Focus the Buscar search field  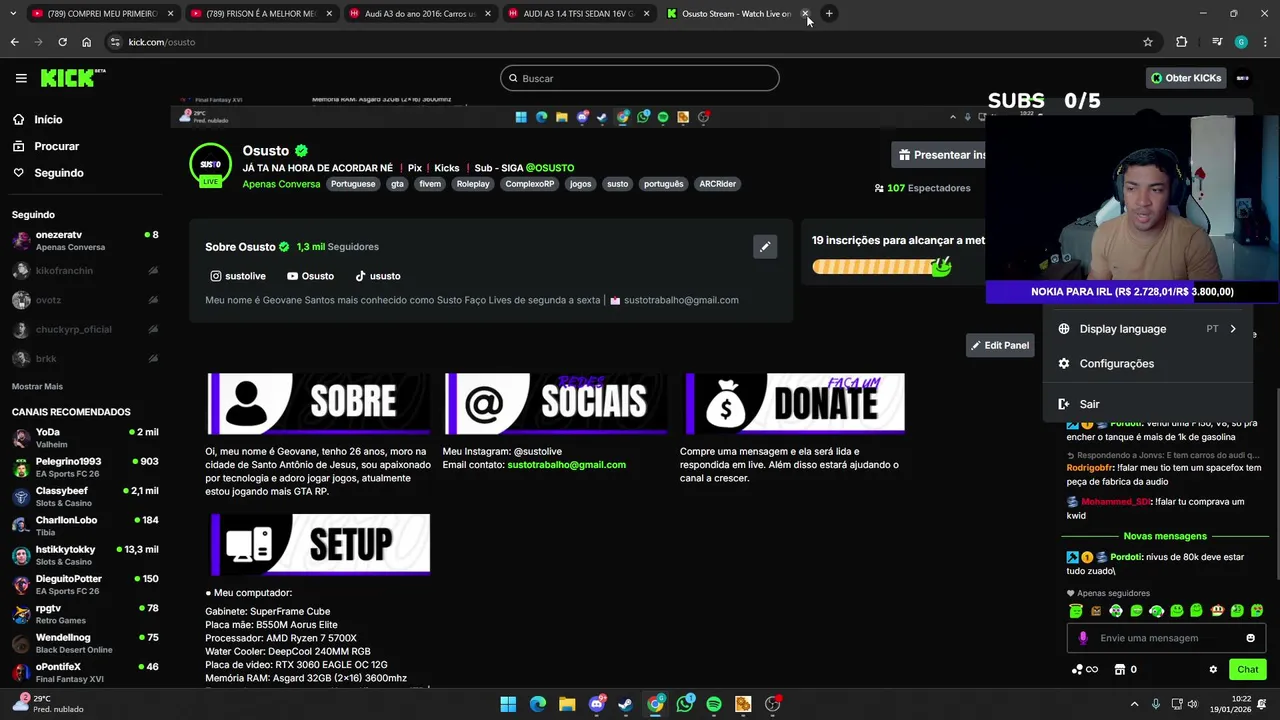click(640, 78)
